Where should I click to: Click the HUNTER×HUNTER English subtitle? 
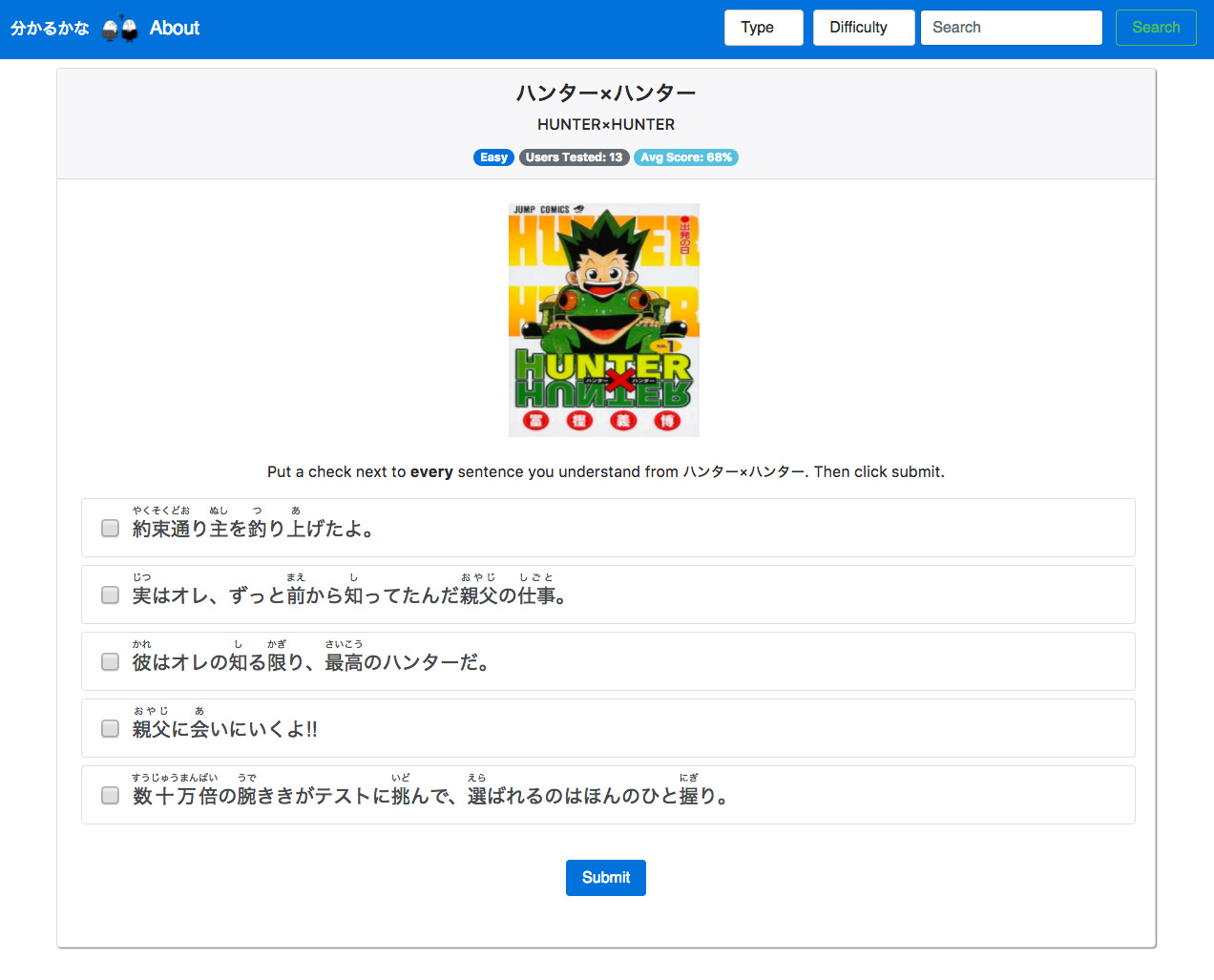(x=606, y=124)
